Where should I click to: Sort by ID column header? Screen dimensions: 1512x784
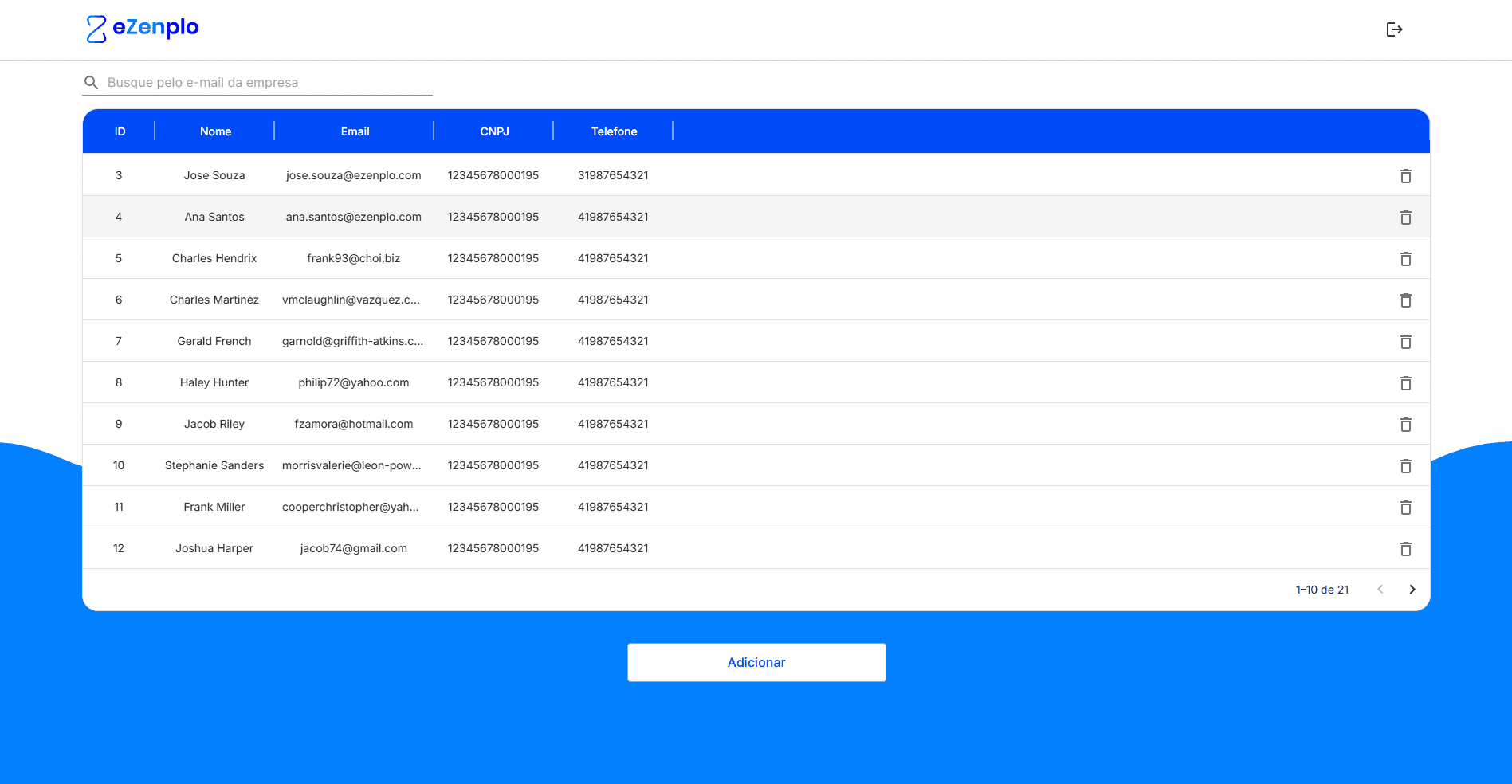pyautogui.click(x=120, y=131)
